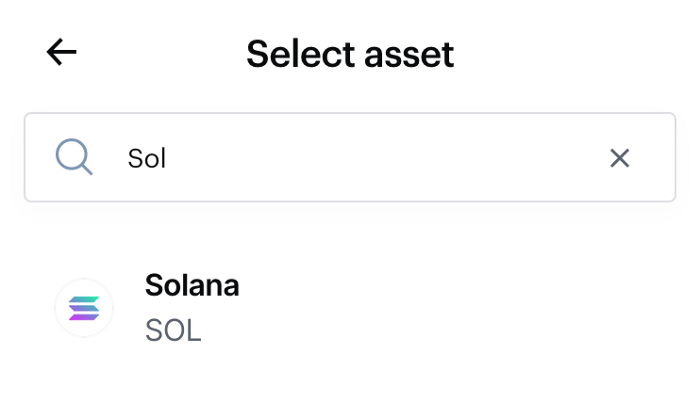
Task: Focus the asset search input field
Action: coord(350,157)
